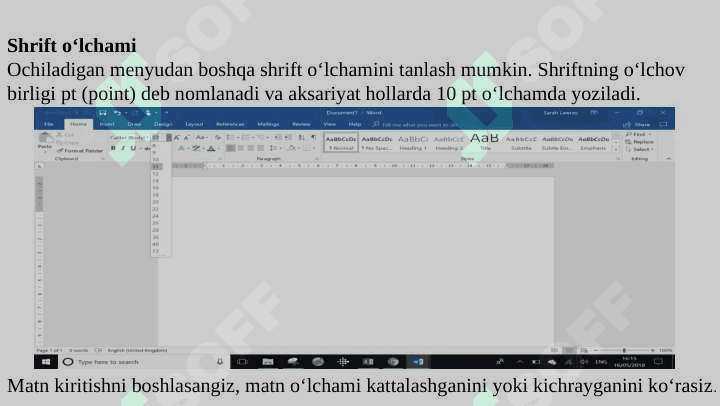
Task: Open the File tab
Action: (49, 124)
